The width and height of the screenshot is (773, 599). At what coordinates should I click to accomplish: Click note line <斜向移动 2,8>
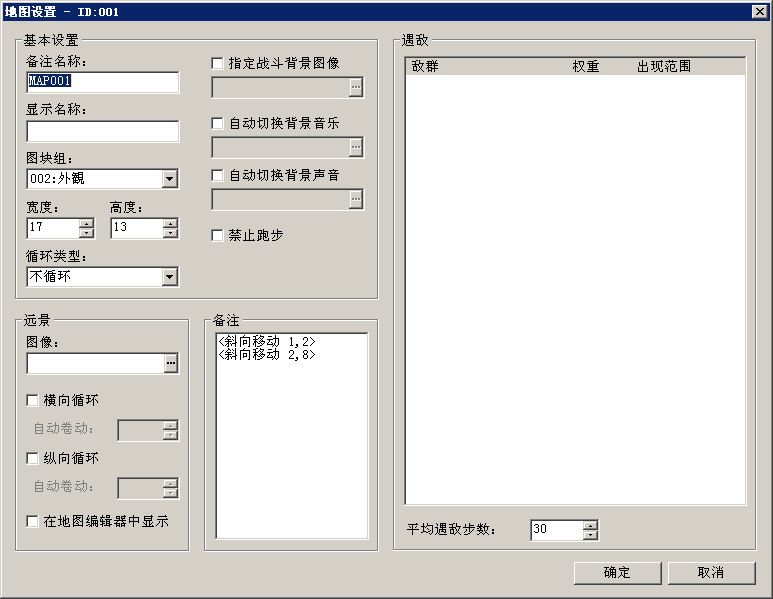267,354
